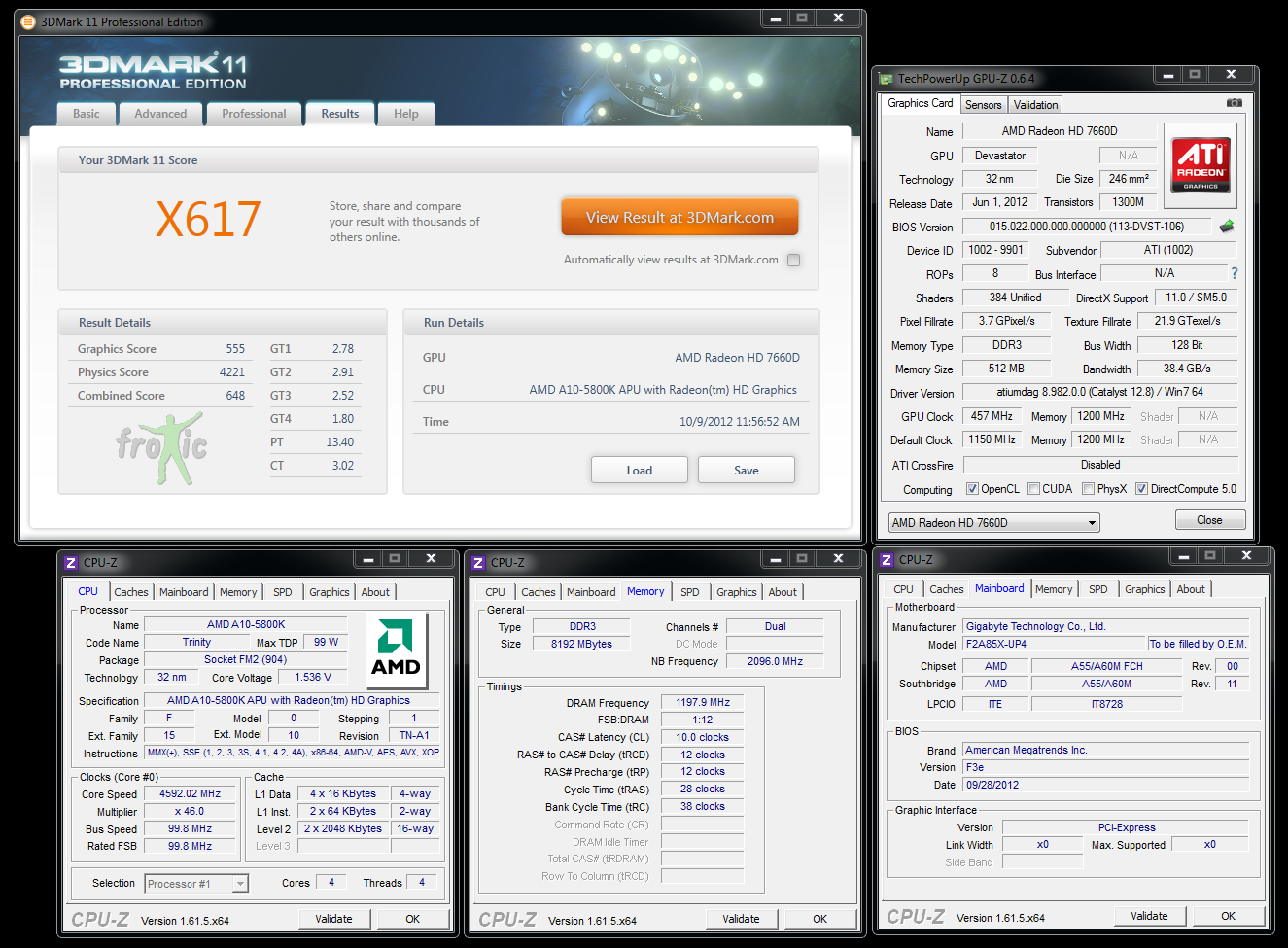Toggle the CUDA checkbox in GPU-Z
This screenshot has height=948, width=1288.
(x=1033, y=489)
